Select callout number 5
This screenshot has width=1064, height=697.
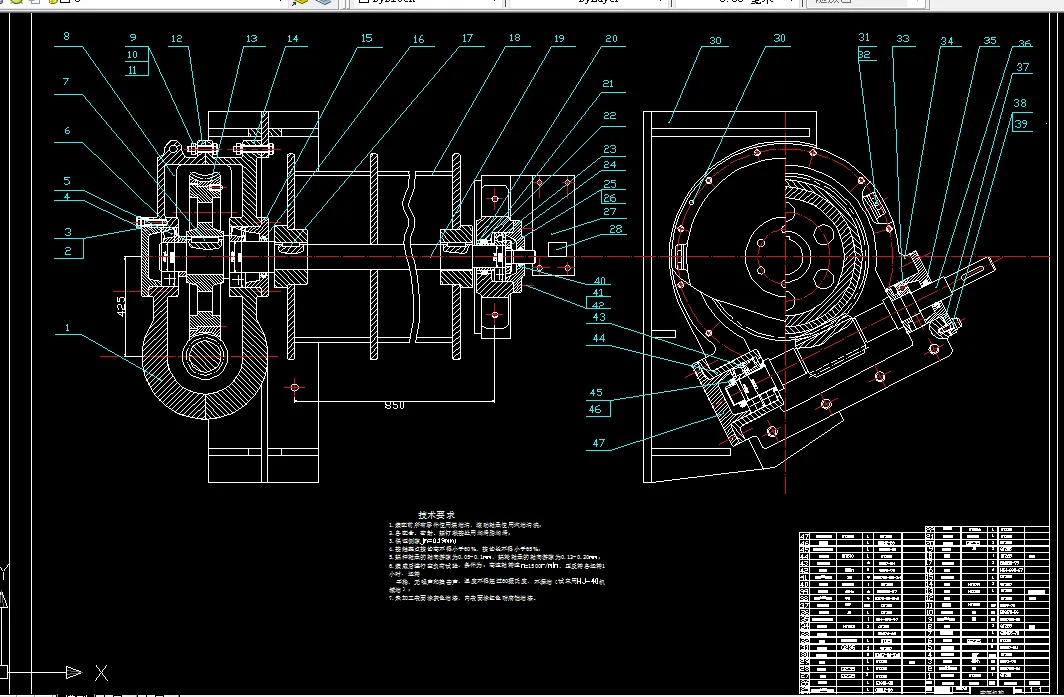(x=67, y=181)
